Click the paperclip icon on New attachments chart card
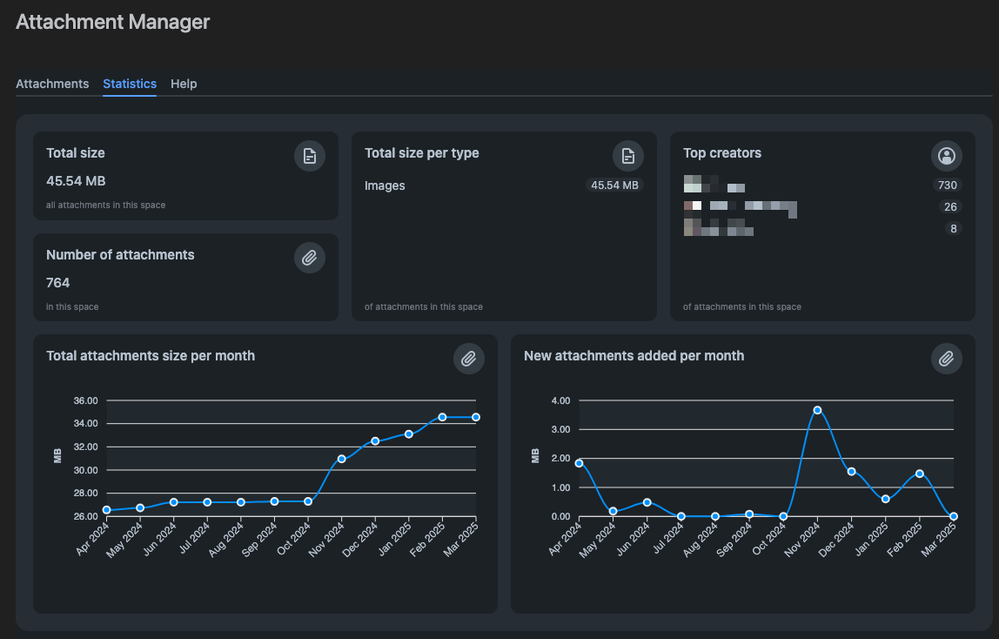The height and width of the screenshot is (639, 999). point(946,358)
